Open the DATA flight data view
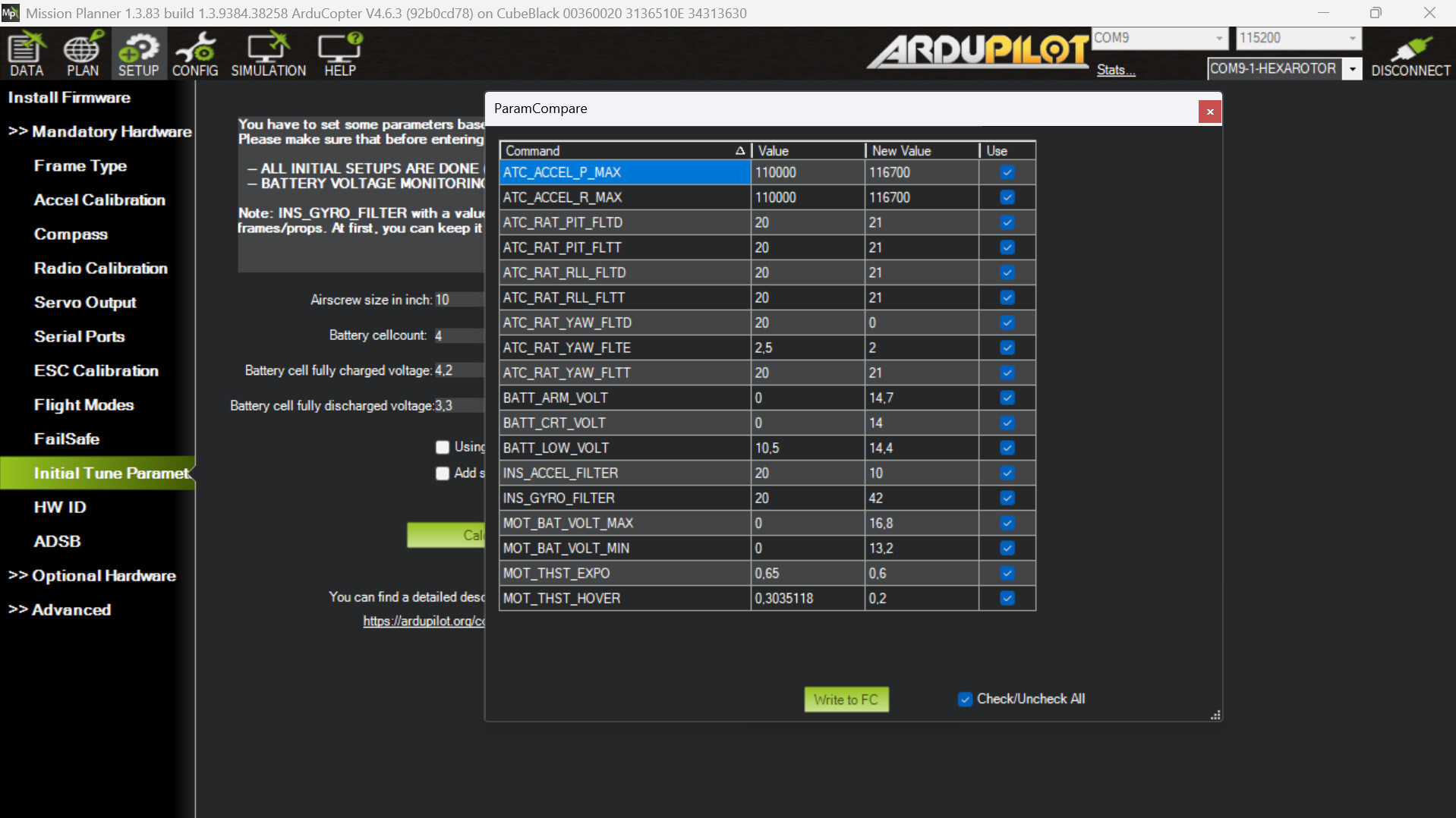 [x=27, y=54]
